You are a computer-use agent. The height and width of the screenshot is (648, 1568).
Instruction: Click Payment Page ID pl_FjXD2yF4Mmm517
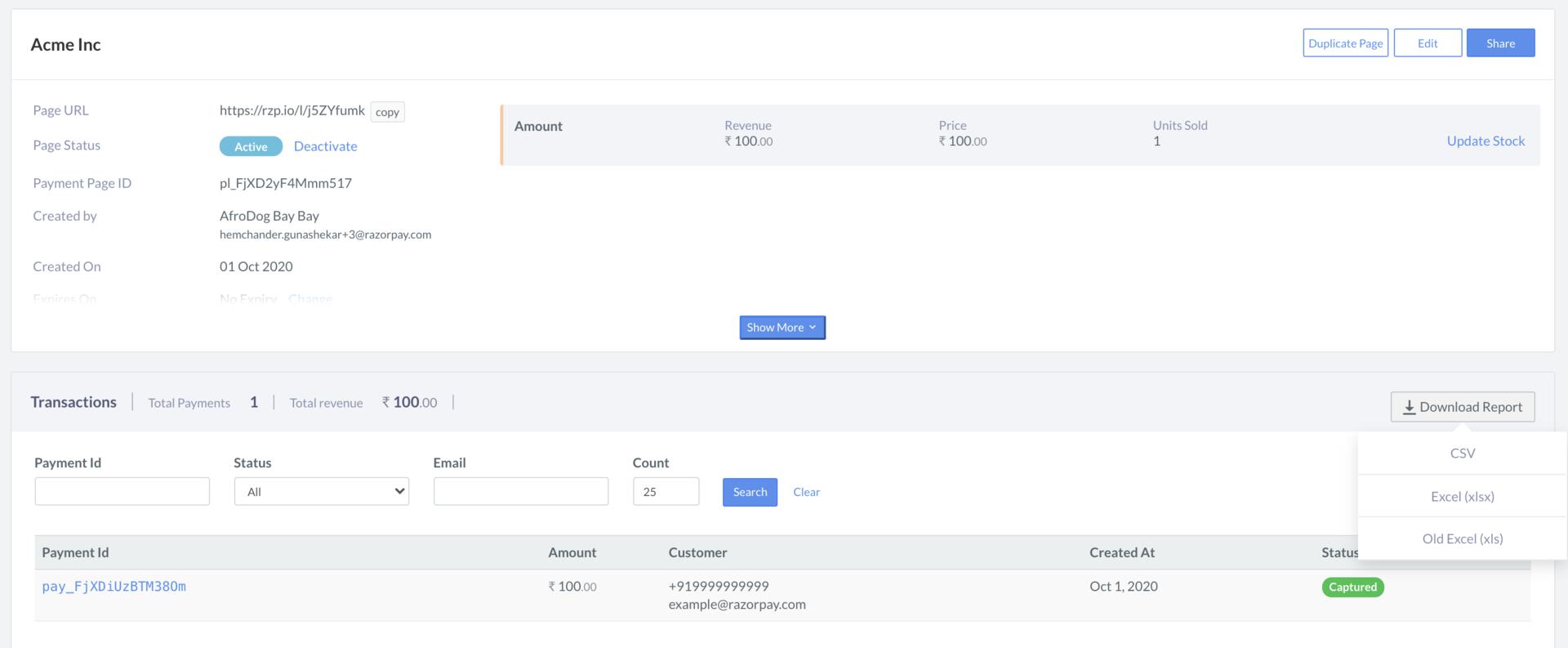pos(286,183)
